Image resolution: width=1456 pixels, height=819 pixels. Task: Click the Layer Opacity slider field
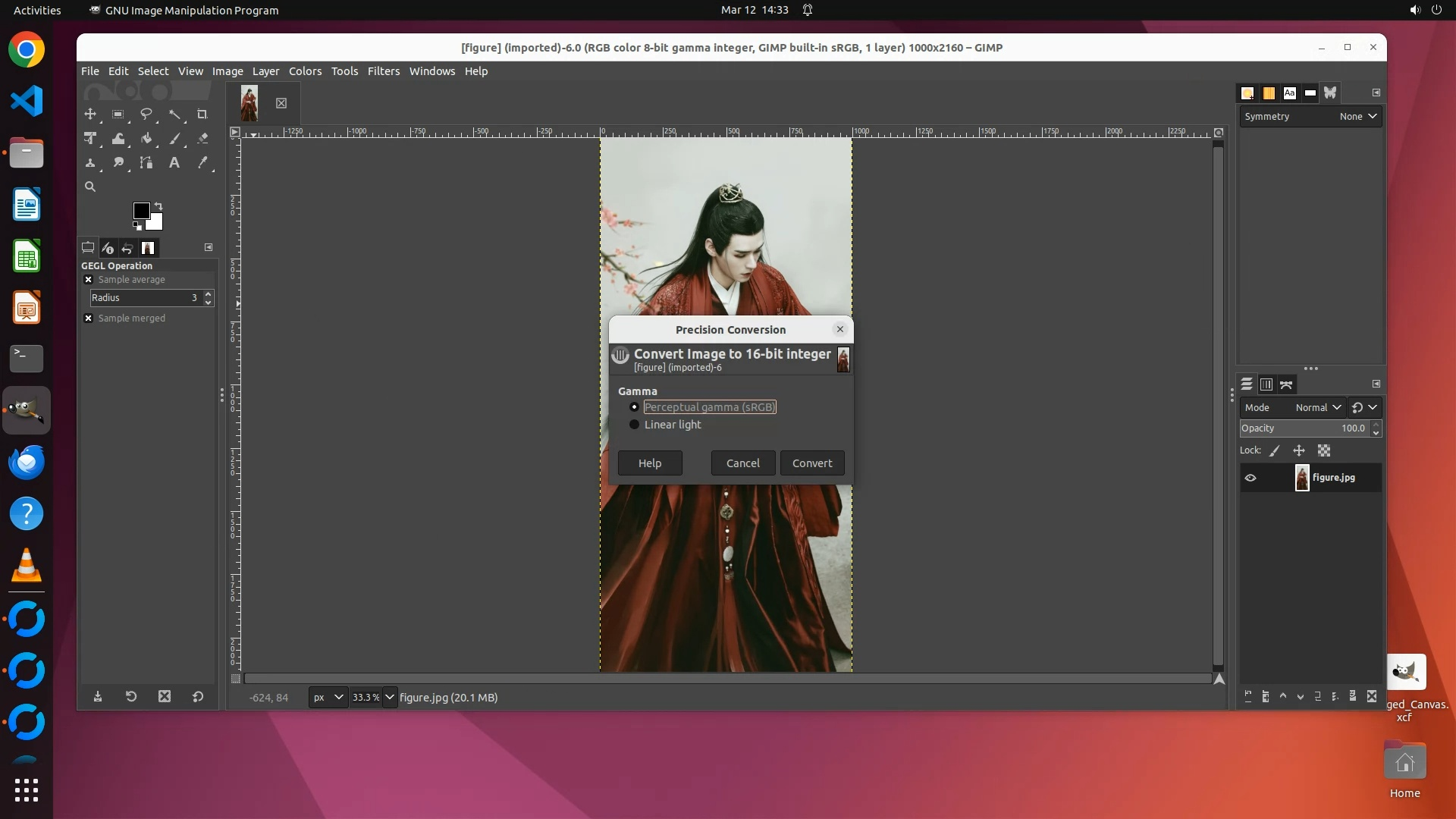pyautogui.click(x=1304, y=428)
